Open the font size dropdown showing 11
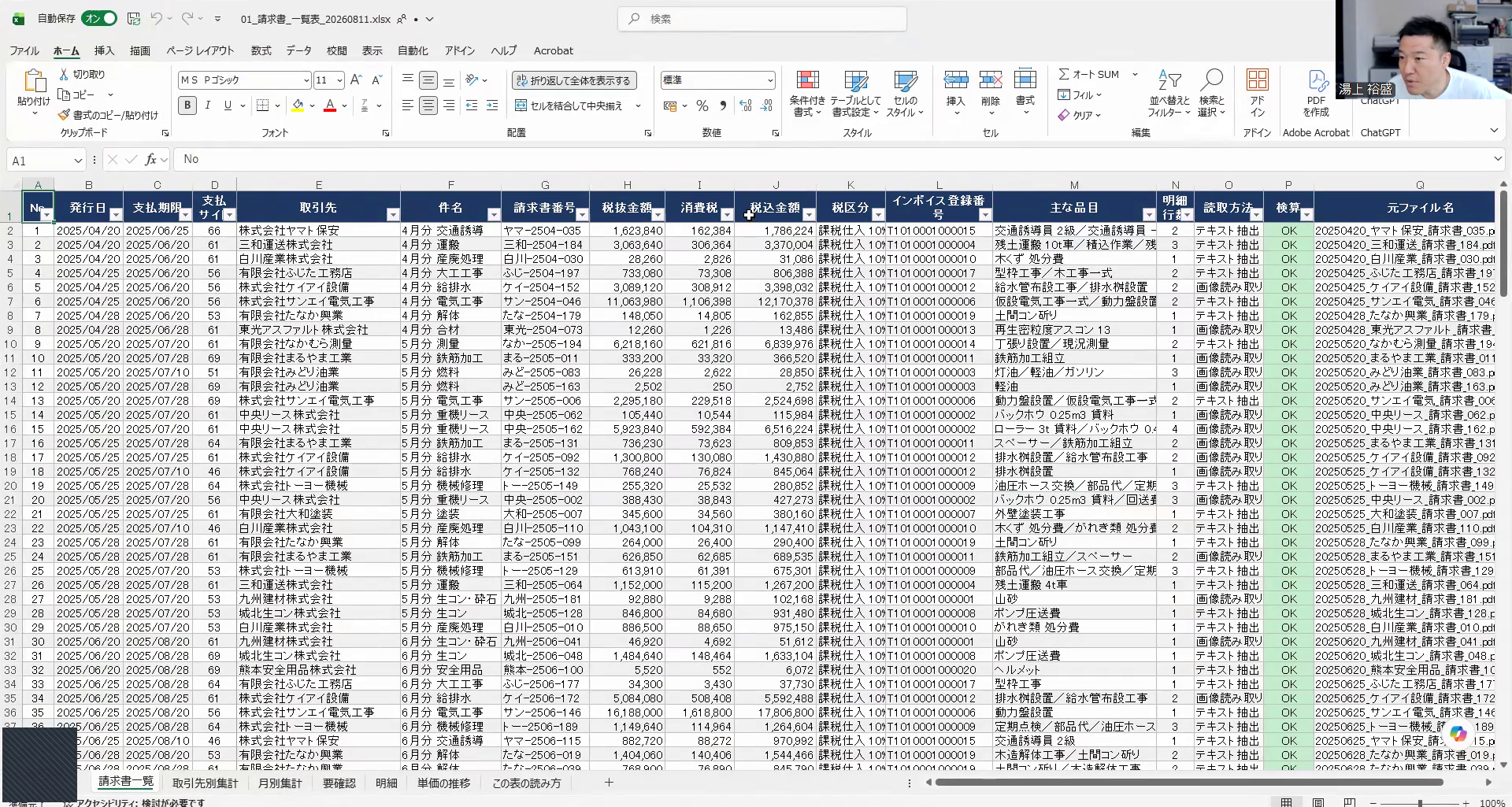 (339, 80)
